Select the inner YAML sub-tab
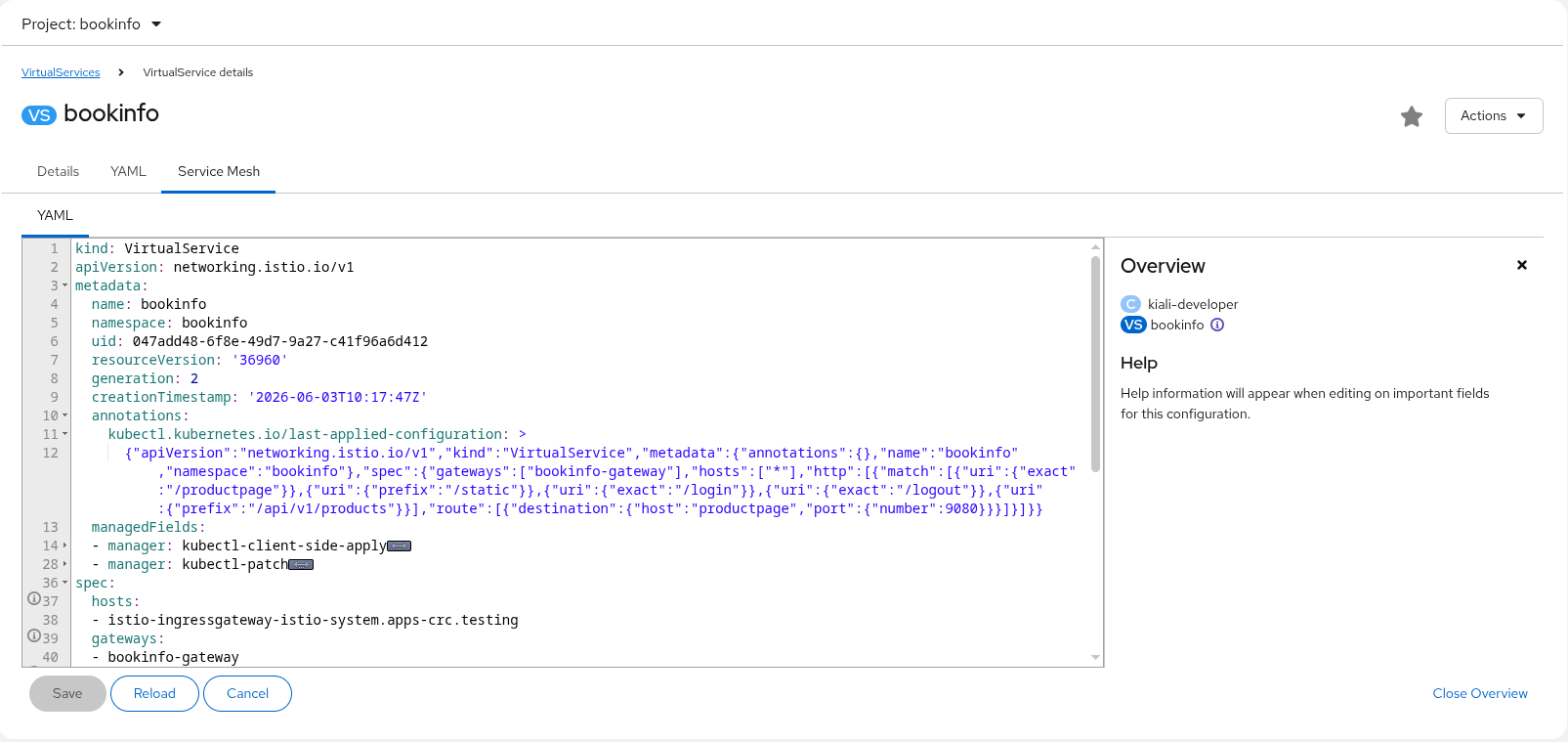Image resolution: width=1568 pixels, height=742 pixels. click(55, 215)
